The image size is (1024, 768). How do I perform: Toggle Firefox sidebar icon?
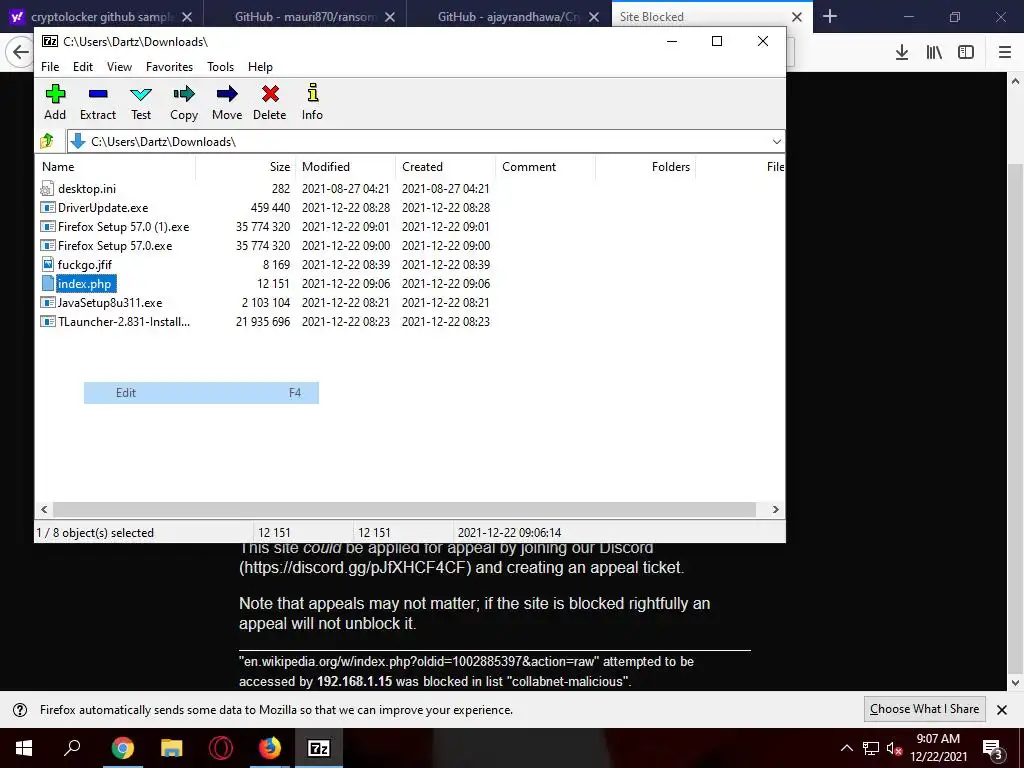[966, 52]
